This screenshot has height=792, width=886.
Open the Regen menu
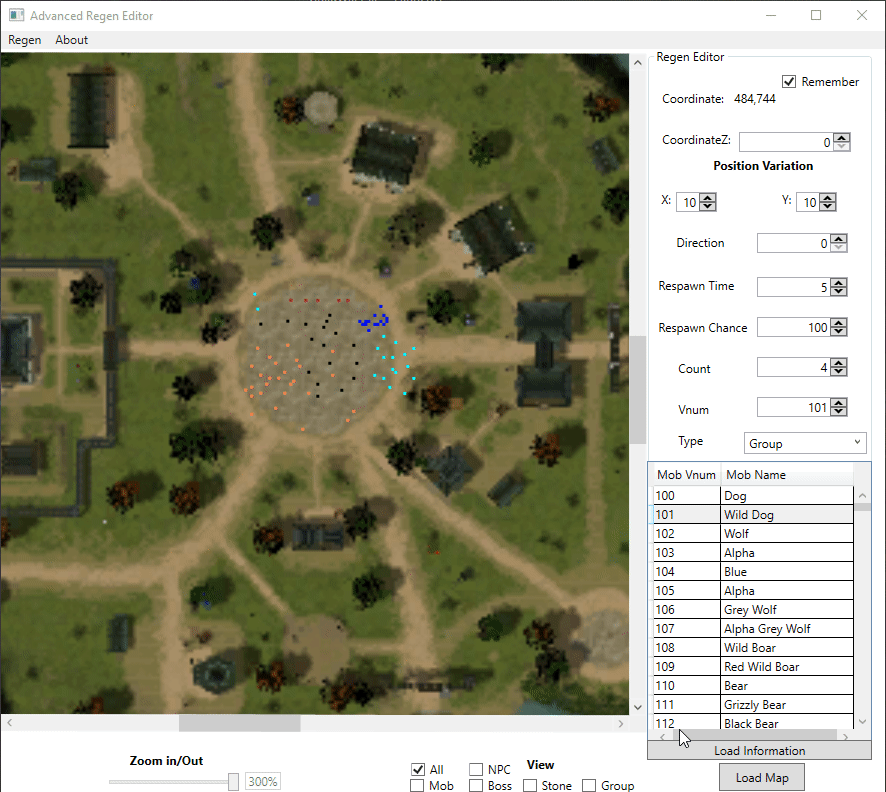pos(24,40)
